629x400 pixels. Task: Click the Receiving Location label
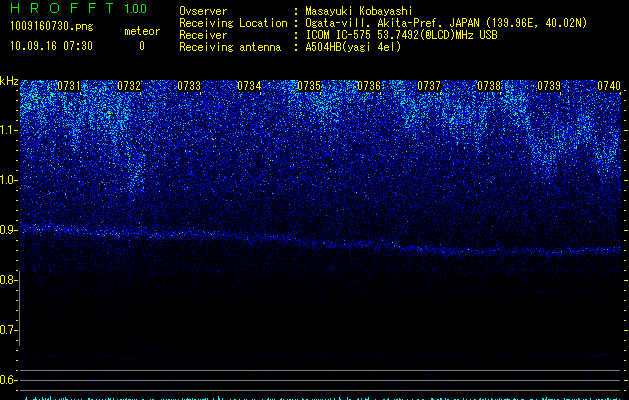(x=233, y=23)
